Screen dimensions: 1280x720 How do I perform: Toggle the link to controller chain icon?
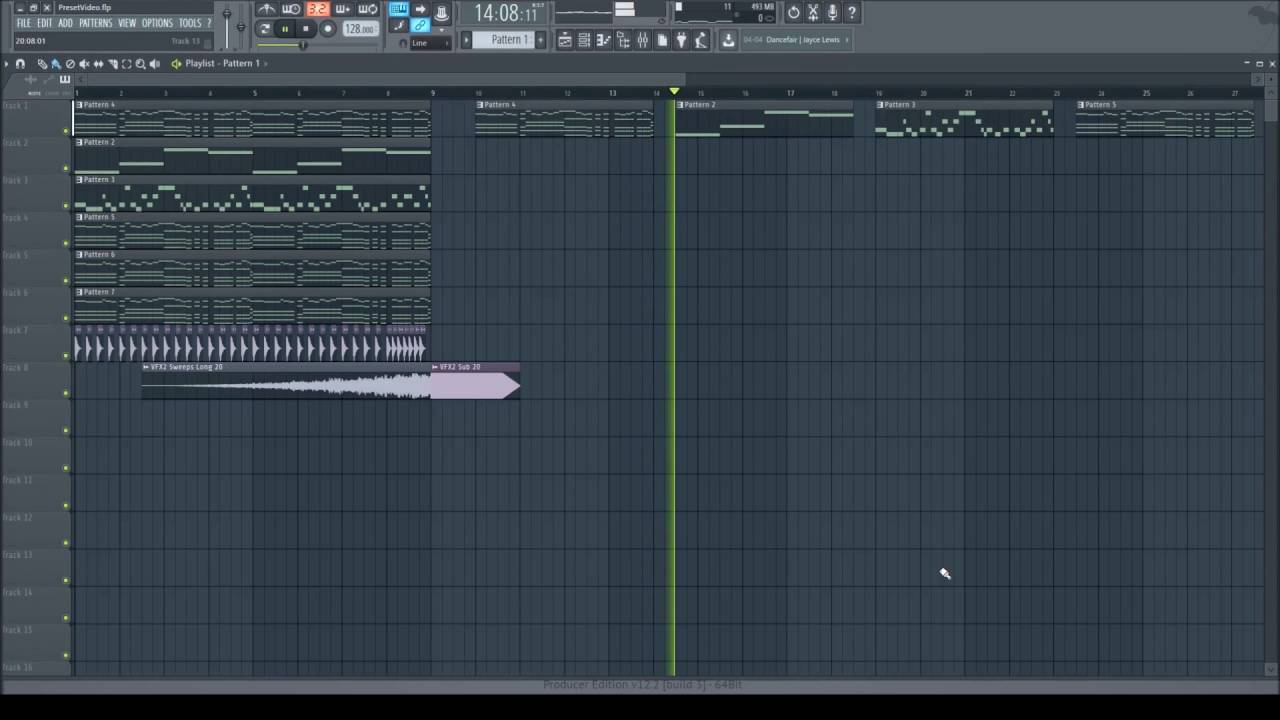tap(421, 25)
